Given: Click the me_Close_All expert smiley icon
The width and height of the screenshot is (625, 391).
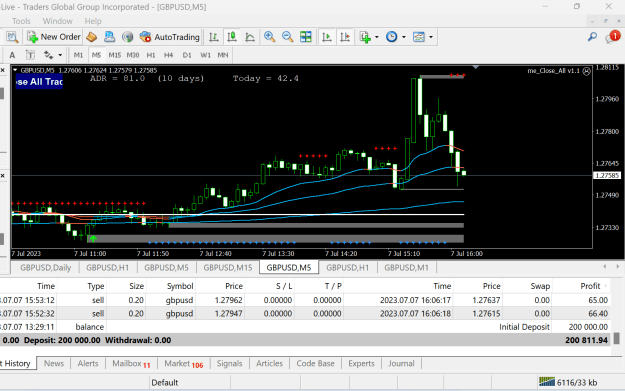Looking at the screenshot, I should coord(586,71).
